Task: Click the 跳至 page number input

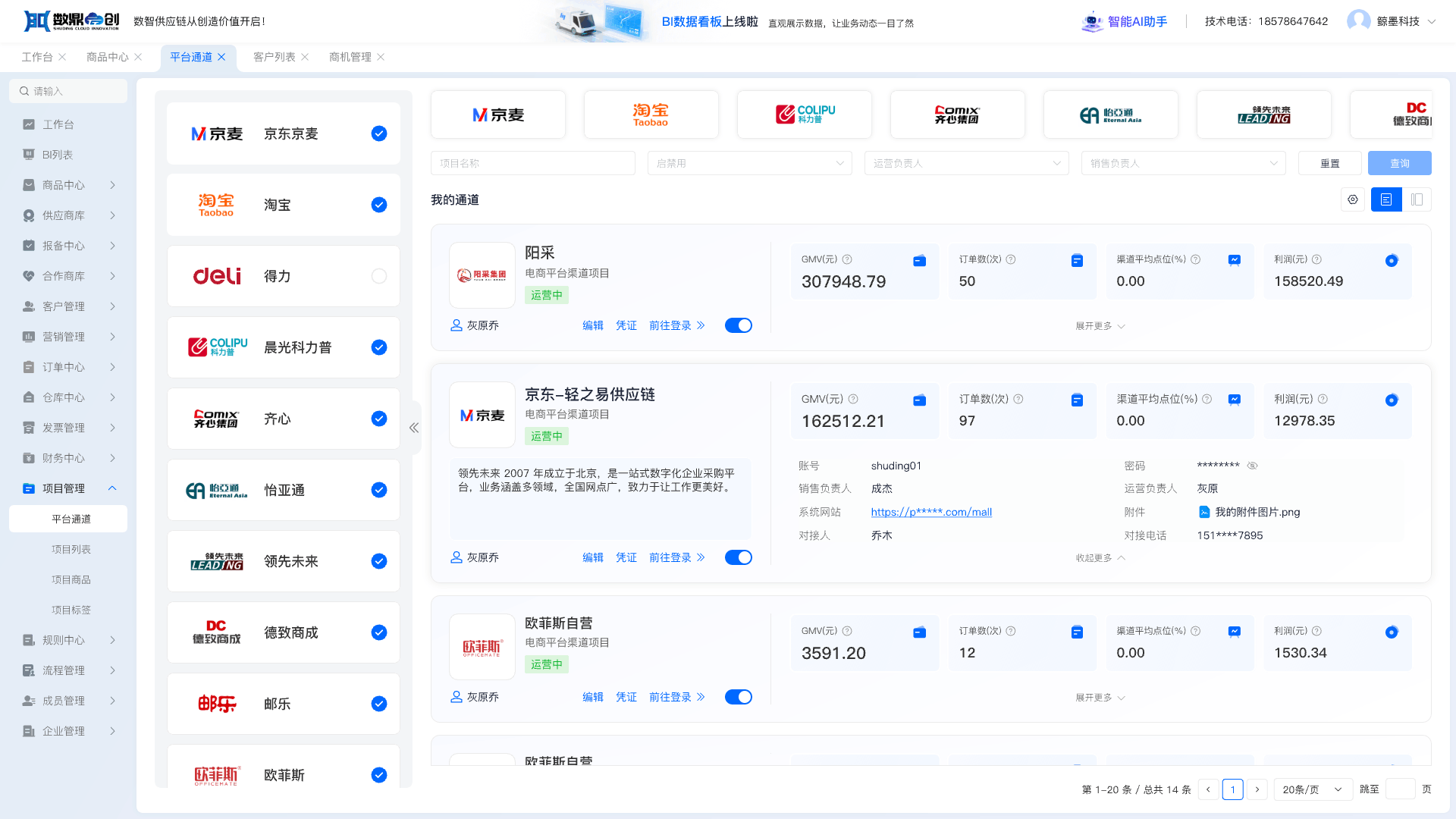Action: tap(1400, 789)
